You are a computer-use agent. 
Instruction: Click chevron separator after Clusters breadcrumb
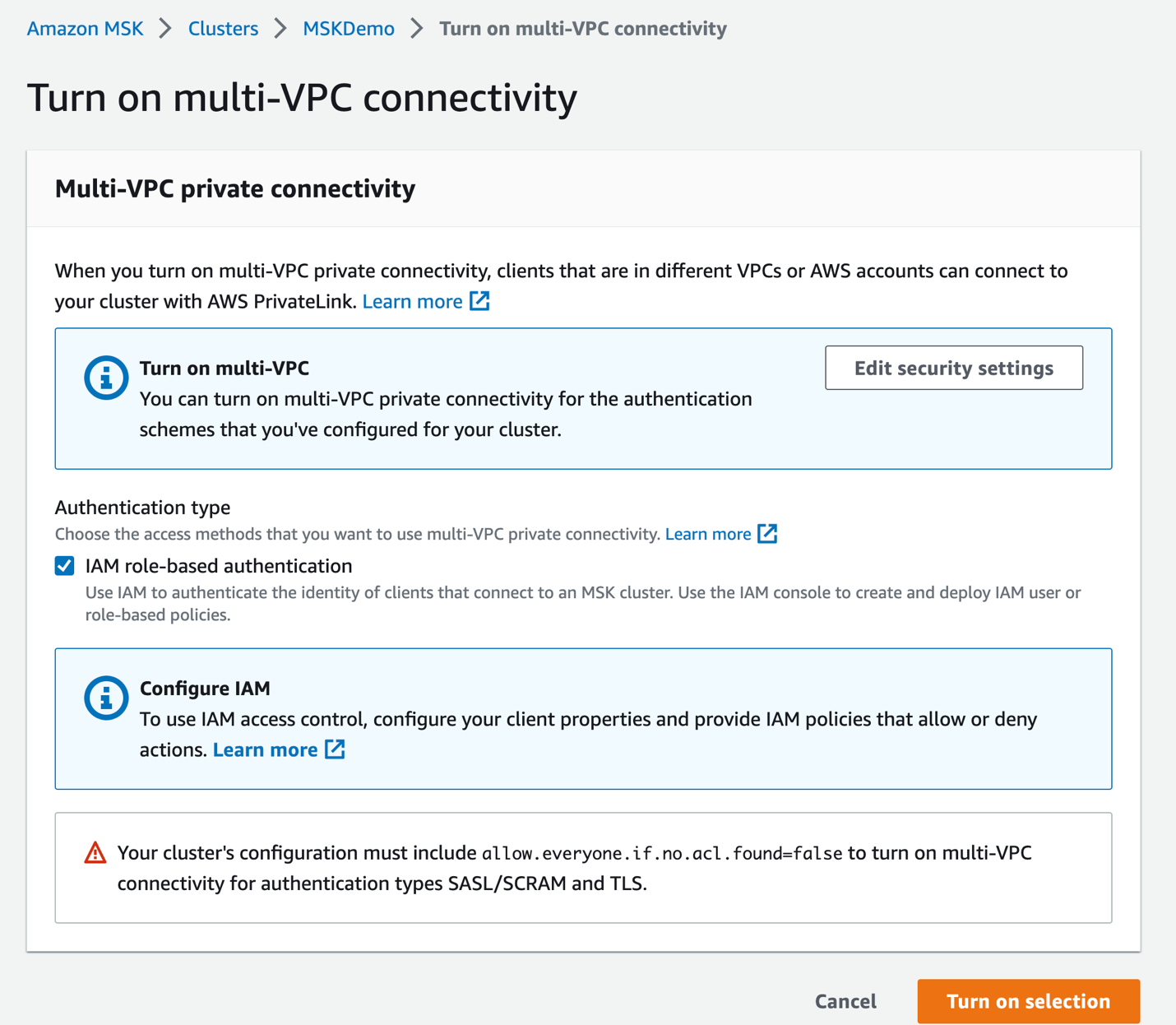pyautogui.click(x=280, y=29)
